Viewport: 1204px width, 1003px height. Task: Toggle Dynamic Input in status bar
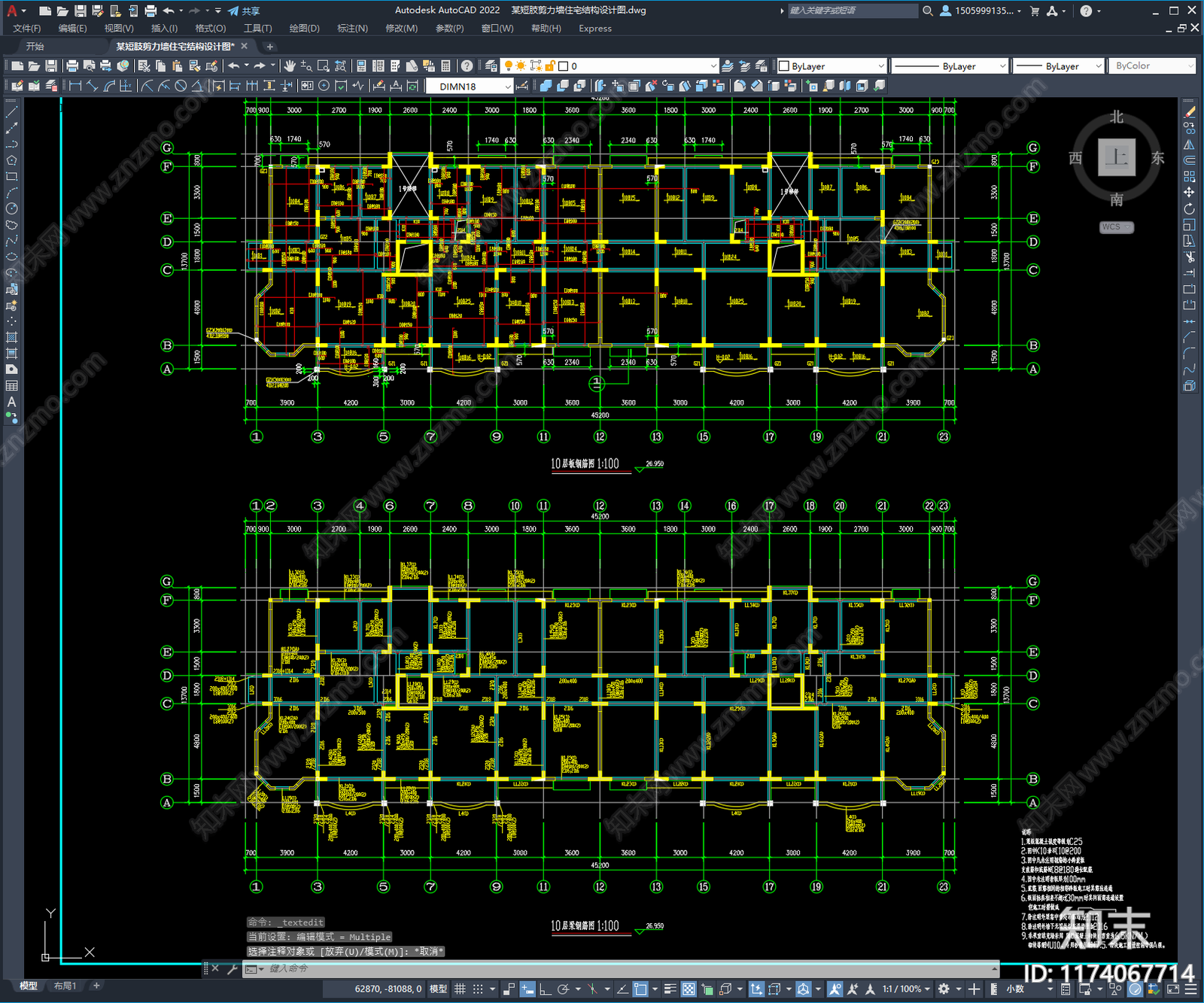coord(528,989)
